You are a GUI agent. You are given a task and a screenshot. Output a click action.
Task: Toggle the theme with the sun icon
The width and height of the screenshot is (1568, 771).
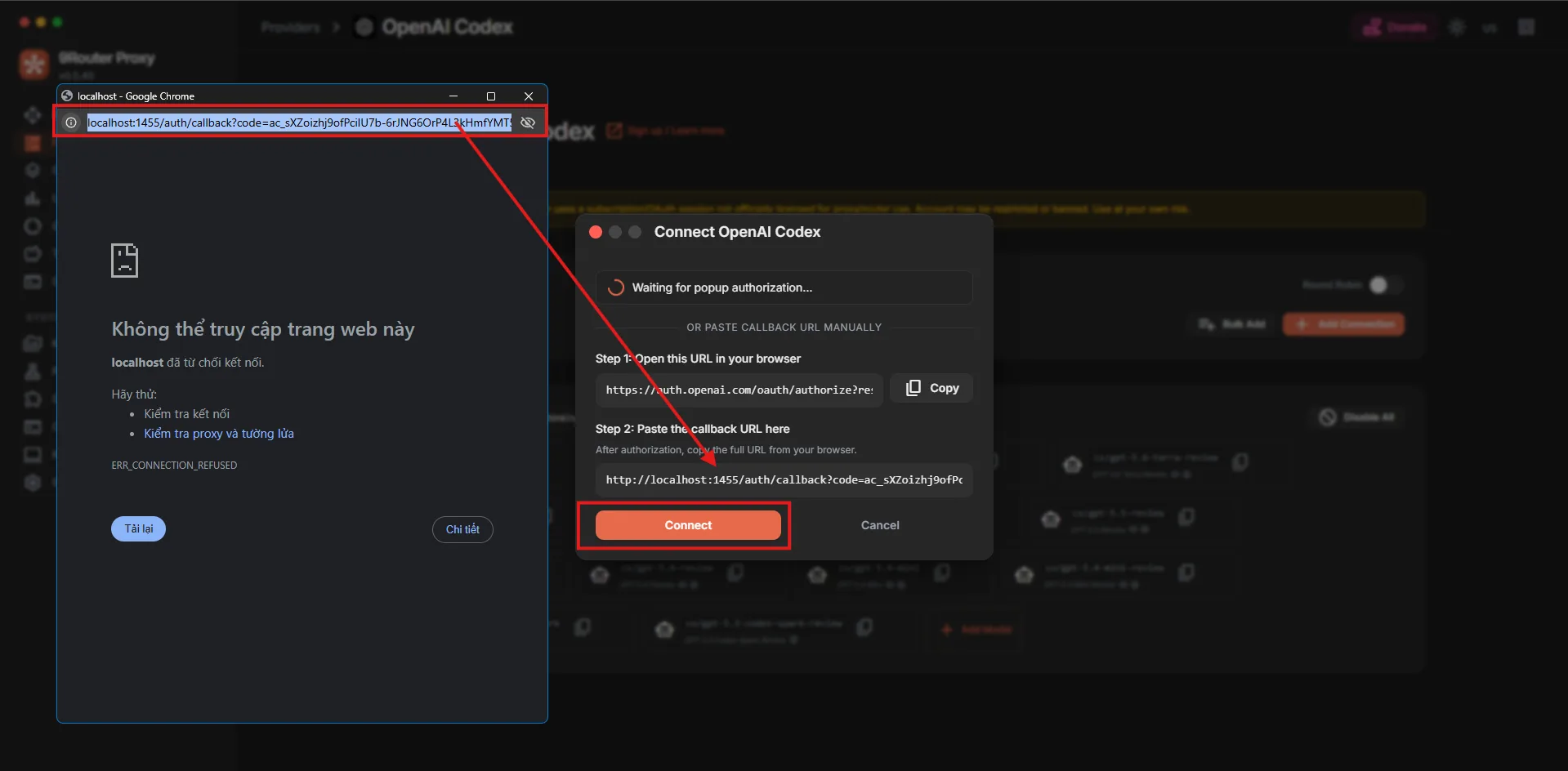(1457, 27)
